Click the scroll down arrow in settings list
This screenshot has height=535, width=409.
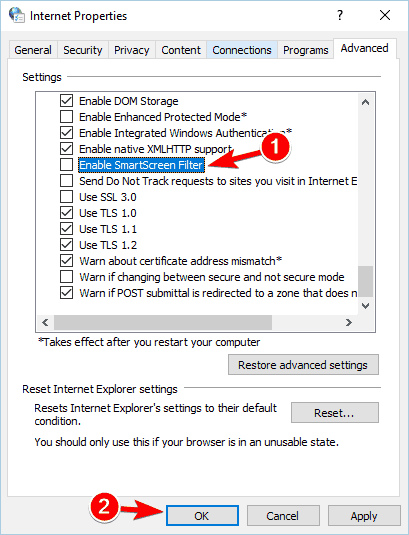point(366,306)
